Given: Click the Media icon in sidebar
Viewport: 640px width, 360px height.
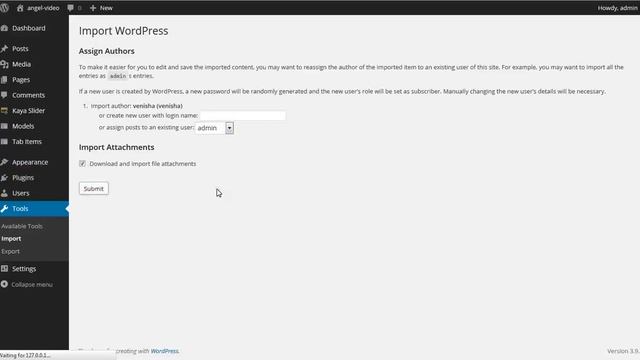Looking at the screenshot, I should click(4, 64).
